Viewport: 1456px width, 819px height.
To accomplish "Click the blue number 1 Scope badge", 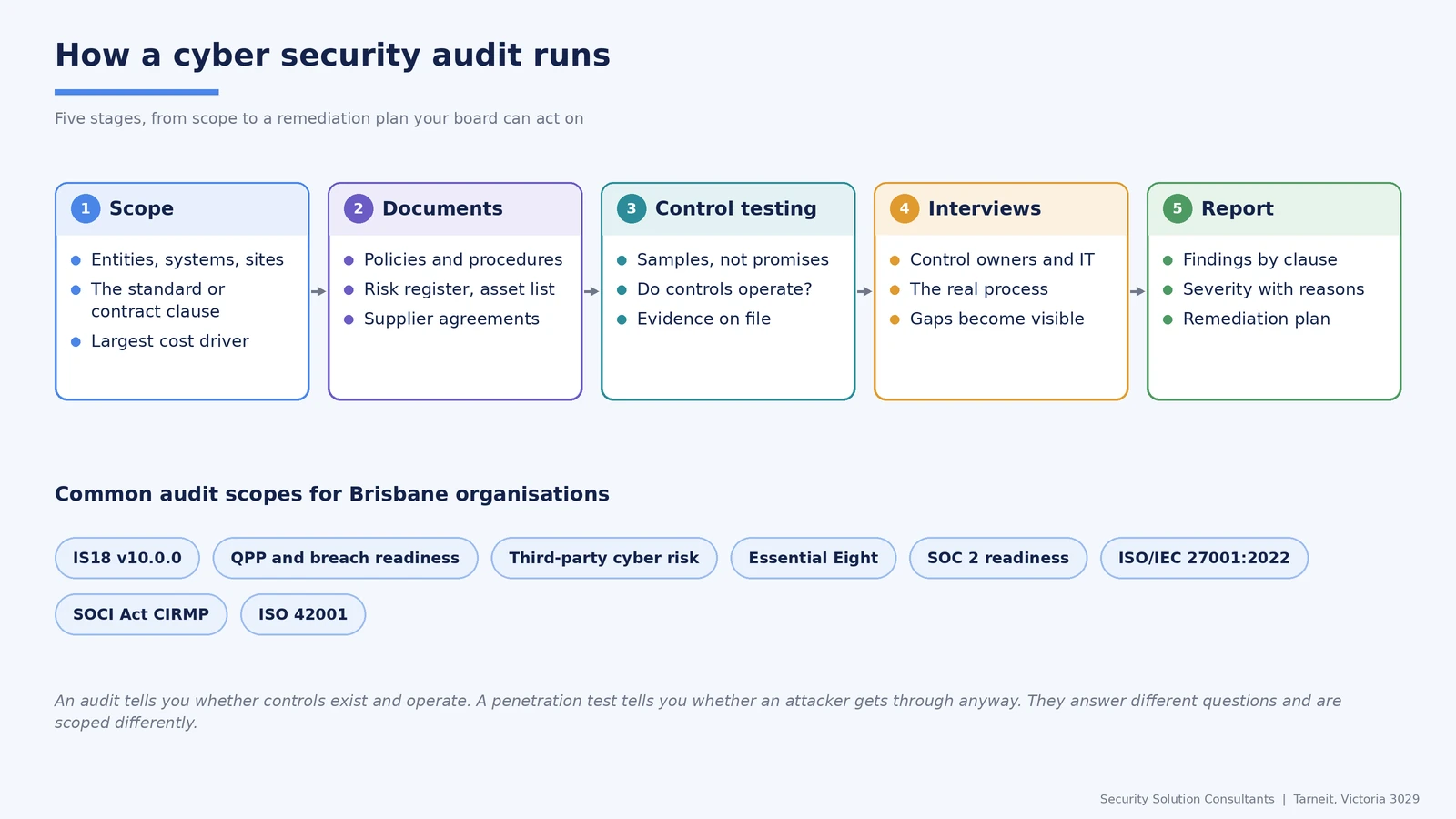I will pos(86,208).
